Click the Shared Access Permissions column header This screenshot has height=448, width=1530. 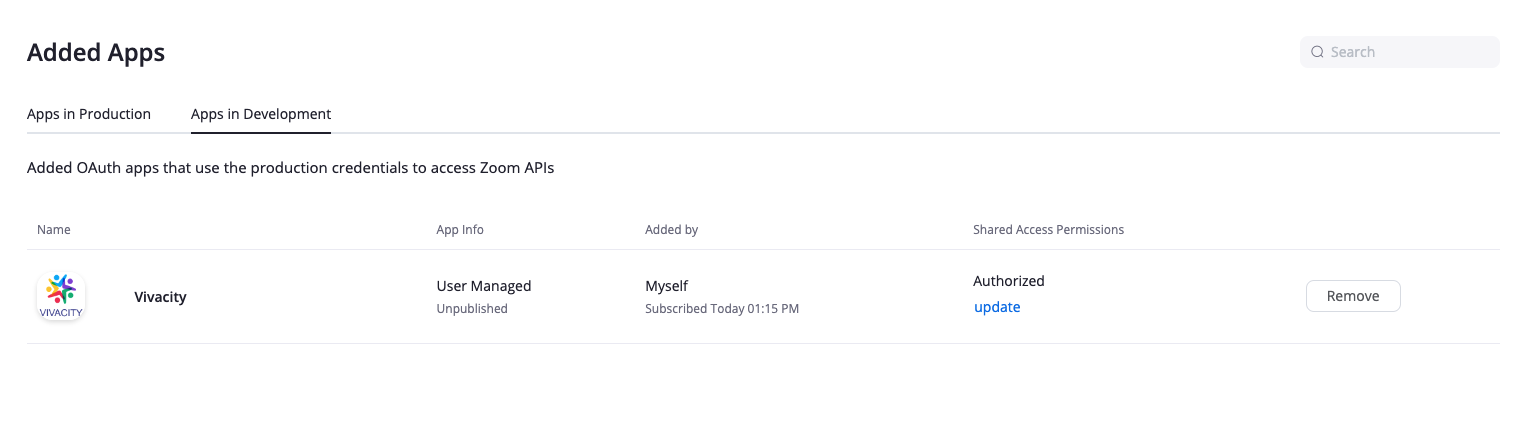click(1048, 230)
